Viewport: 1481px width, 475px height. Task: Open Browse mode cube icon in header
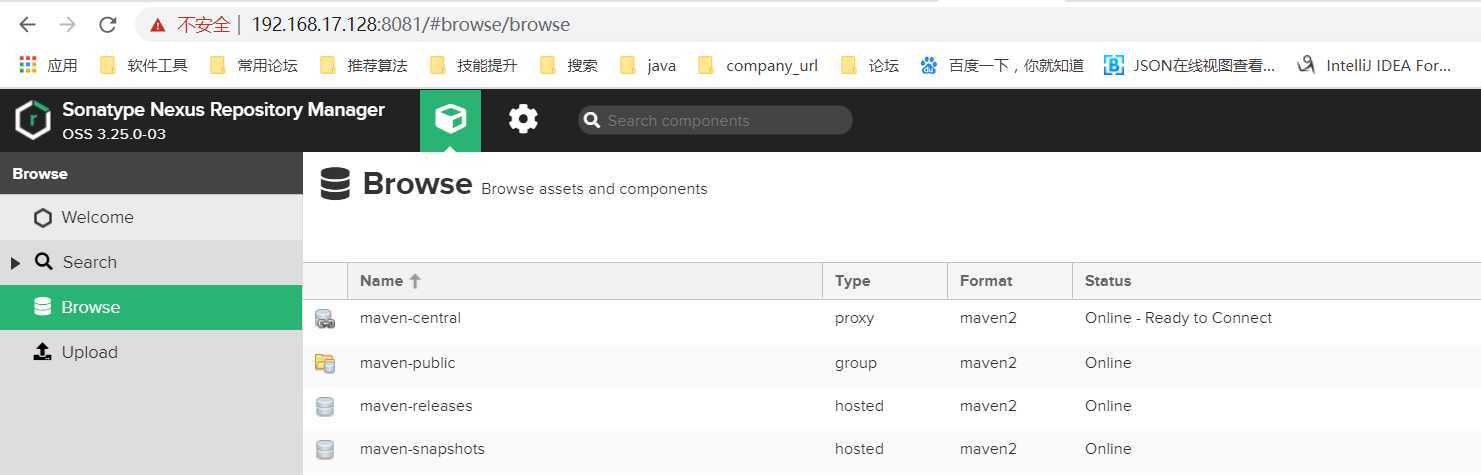coord(450,120)
